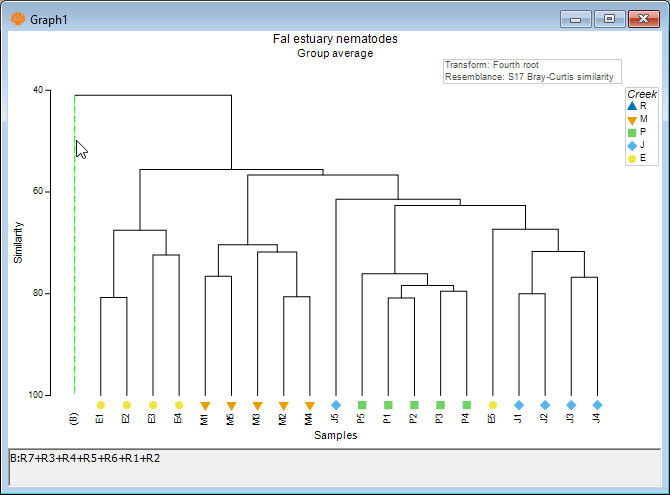The width and height of the screenshot is (670, 495).
Task: Maximize the Graph1 window
Action: click(x=607, y=18)
